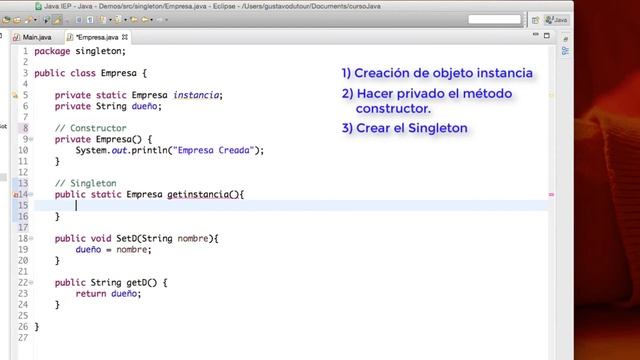This screenshot has height=360, width=640.
Task: Toggle the highlighted Mark Occurrences toolbar button
Action: pos(57,20)
